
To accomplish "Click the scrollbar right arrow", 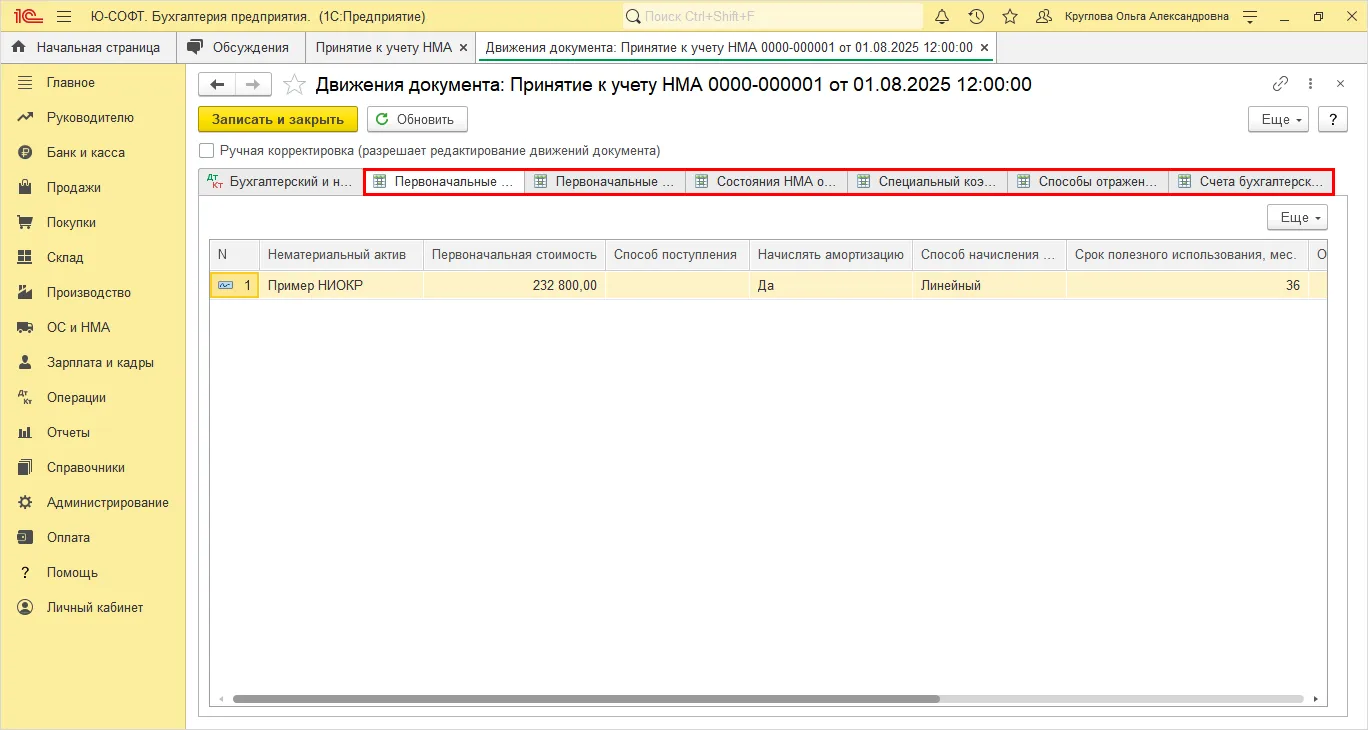I will pos(1316,699).
